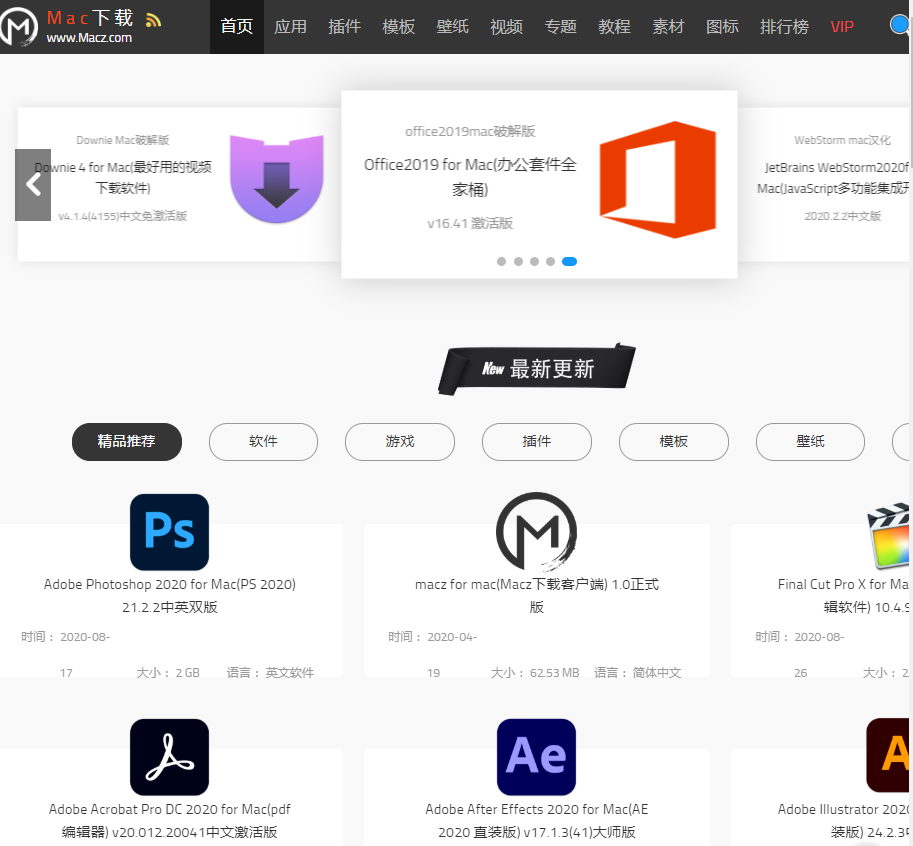Click 语言: 英文软件 label
Viewport: 913px width, 846px height.
click(270, 672)
